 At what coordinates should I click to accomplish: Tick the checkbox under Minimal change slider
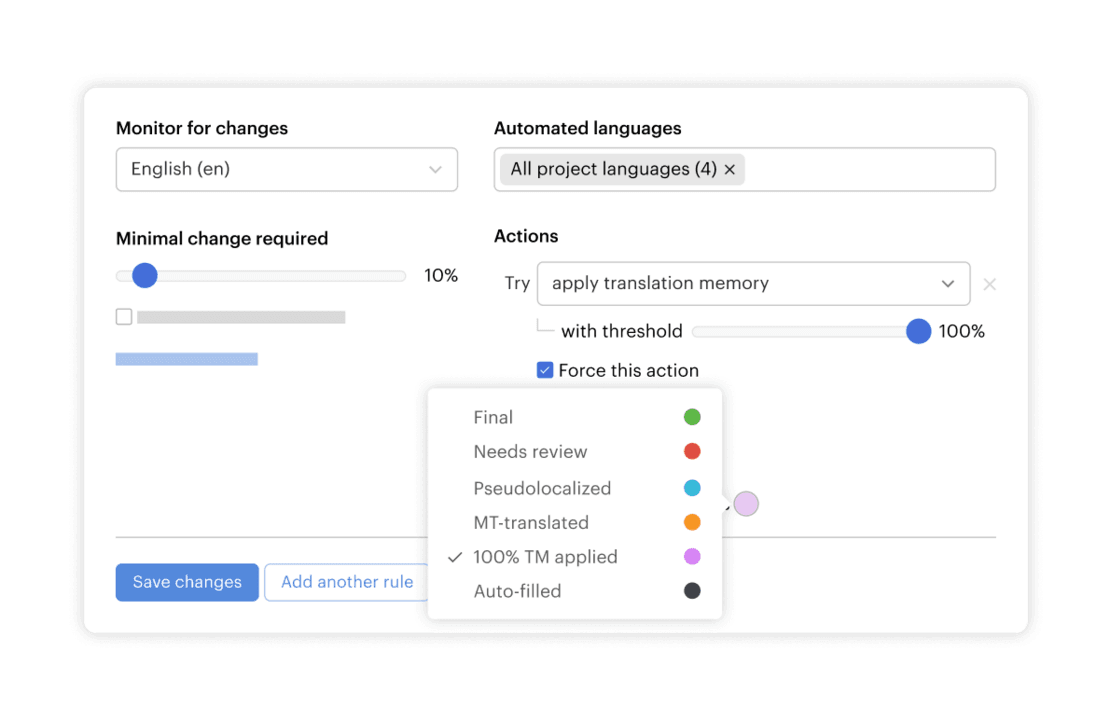(x=124, y=317)
